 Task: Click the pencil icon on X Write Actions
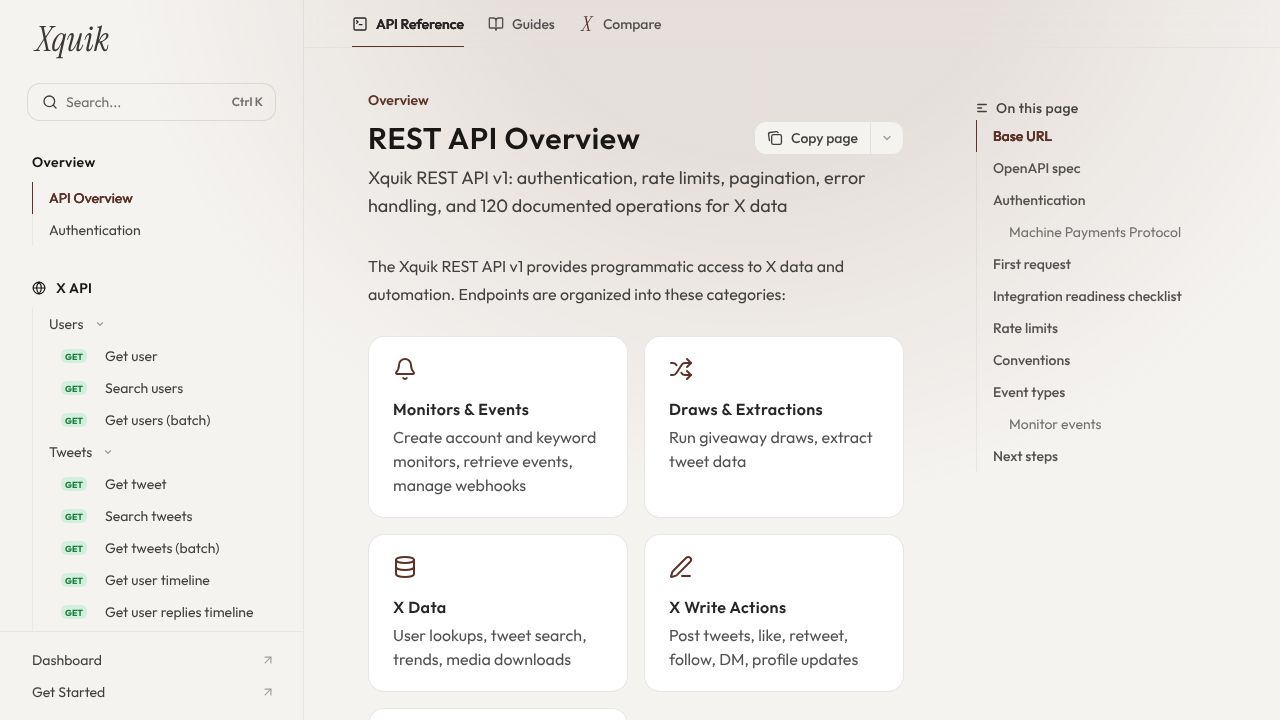(x=681, y=567)
